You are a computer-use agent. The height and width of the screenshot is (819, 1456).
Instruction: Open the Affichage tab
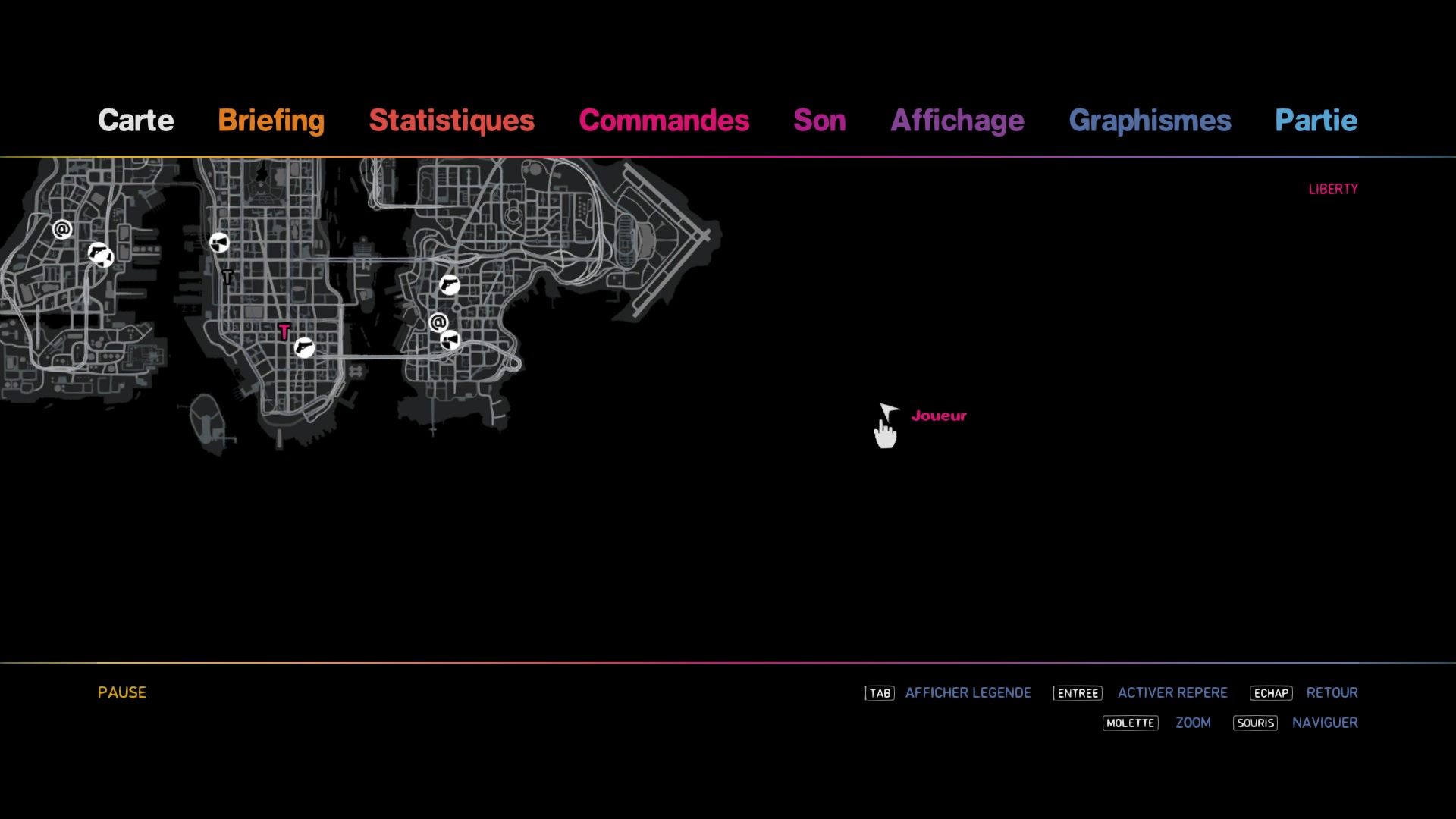[957, 121]
